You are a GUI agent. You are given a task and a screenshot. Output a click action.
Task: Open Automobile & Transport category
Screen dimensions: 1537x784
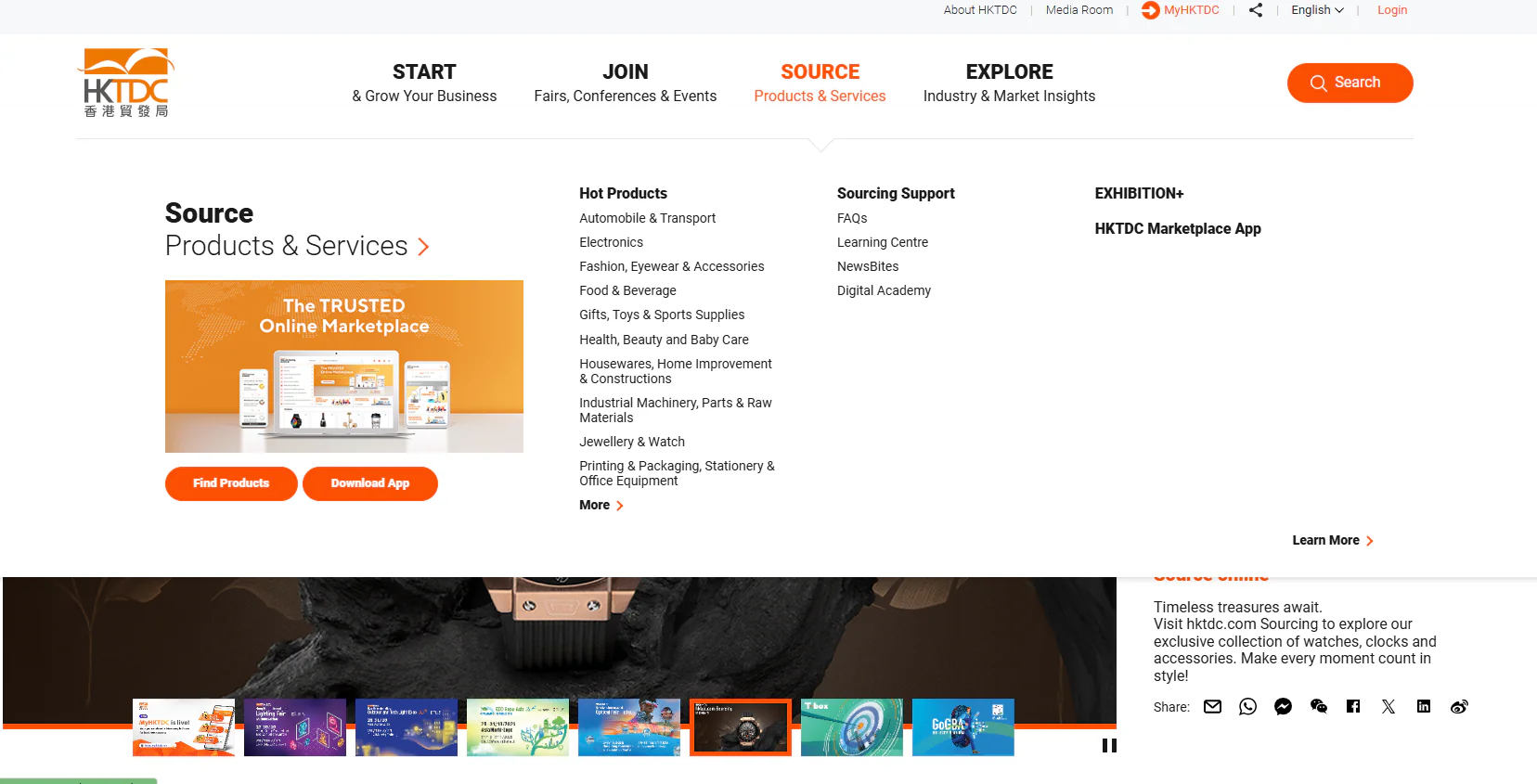[x=648, y=218]
